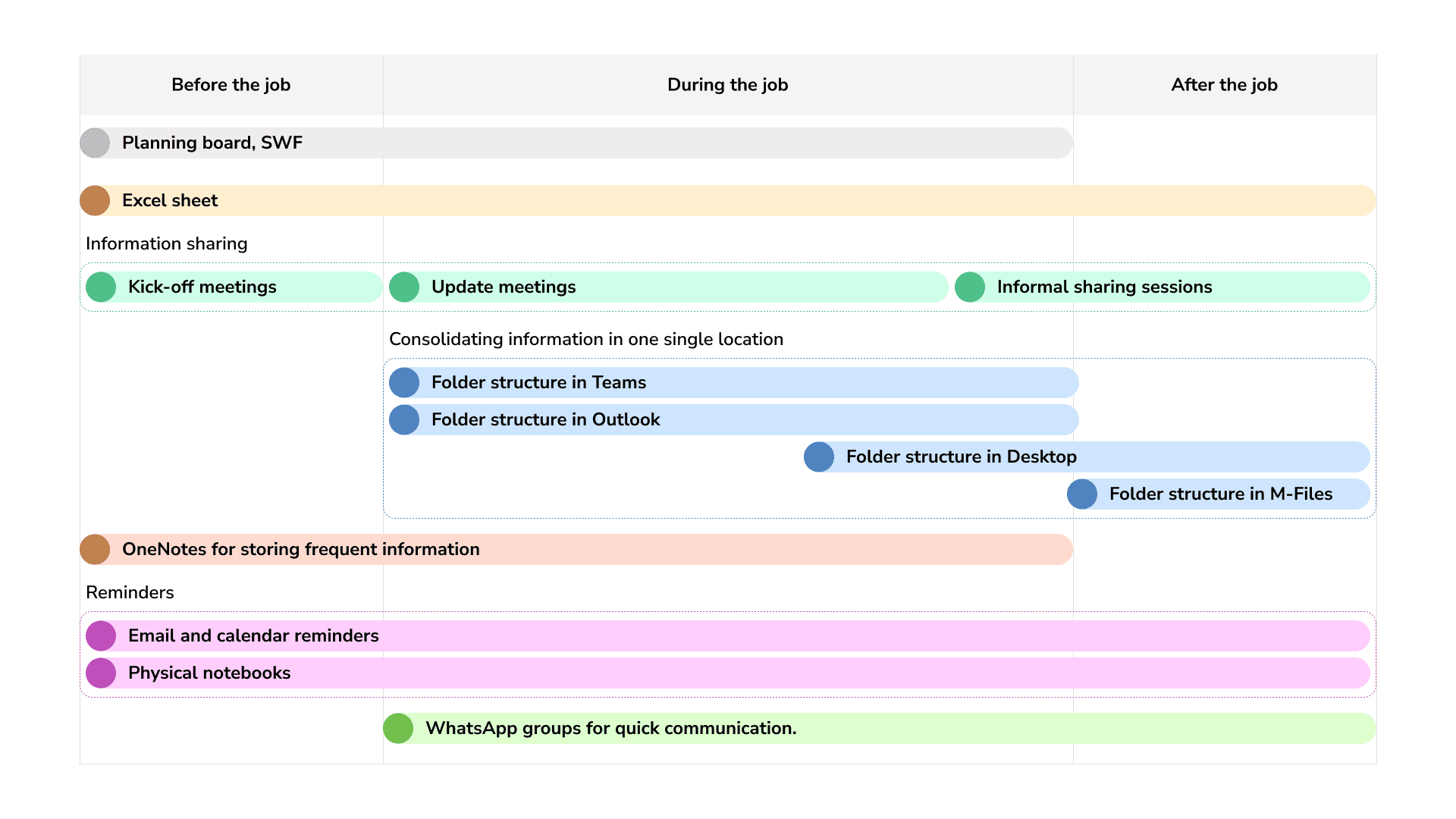The image size is (1456, 819).
Task: Click the 'Kick-off meetings' label
Action: pos(202,287)
